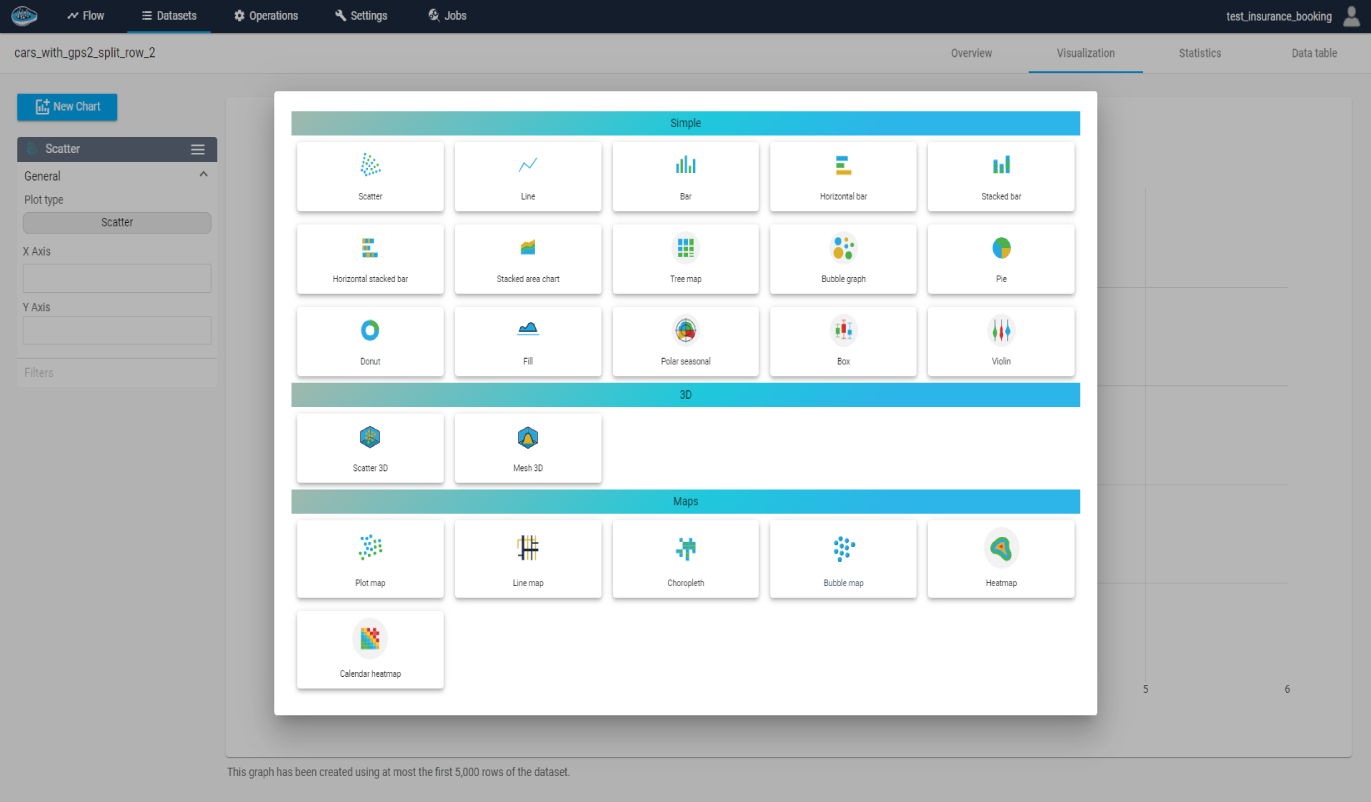Open the Scatter panel hamburger menu
The width and height of the screenshot is (1371, 802).
tap(198, 149)
